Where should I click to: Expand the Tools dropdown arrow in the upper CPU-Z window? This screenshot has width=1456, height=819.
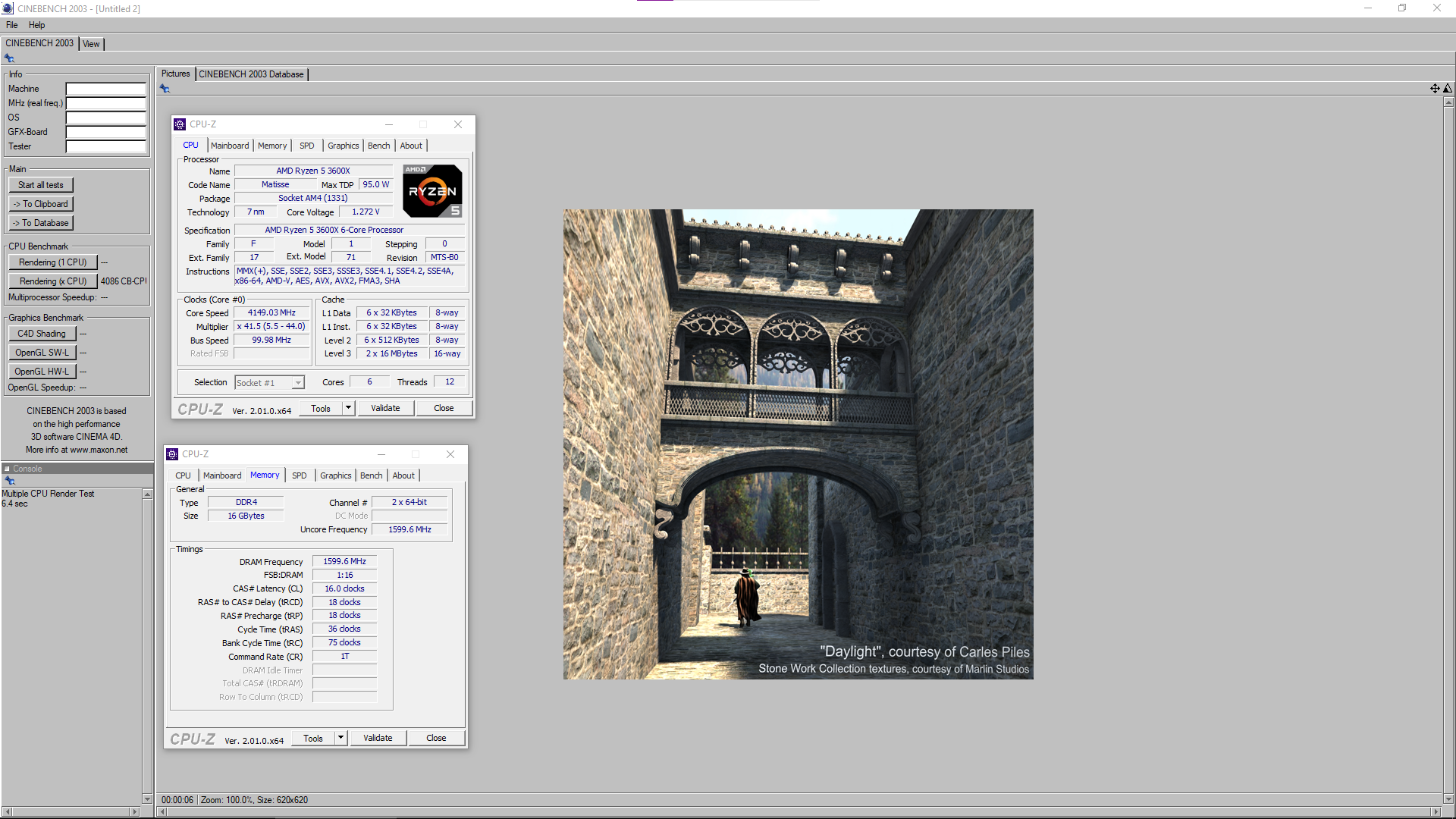[x=349, y=408]
